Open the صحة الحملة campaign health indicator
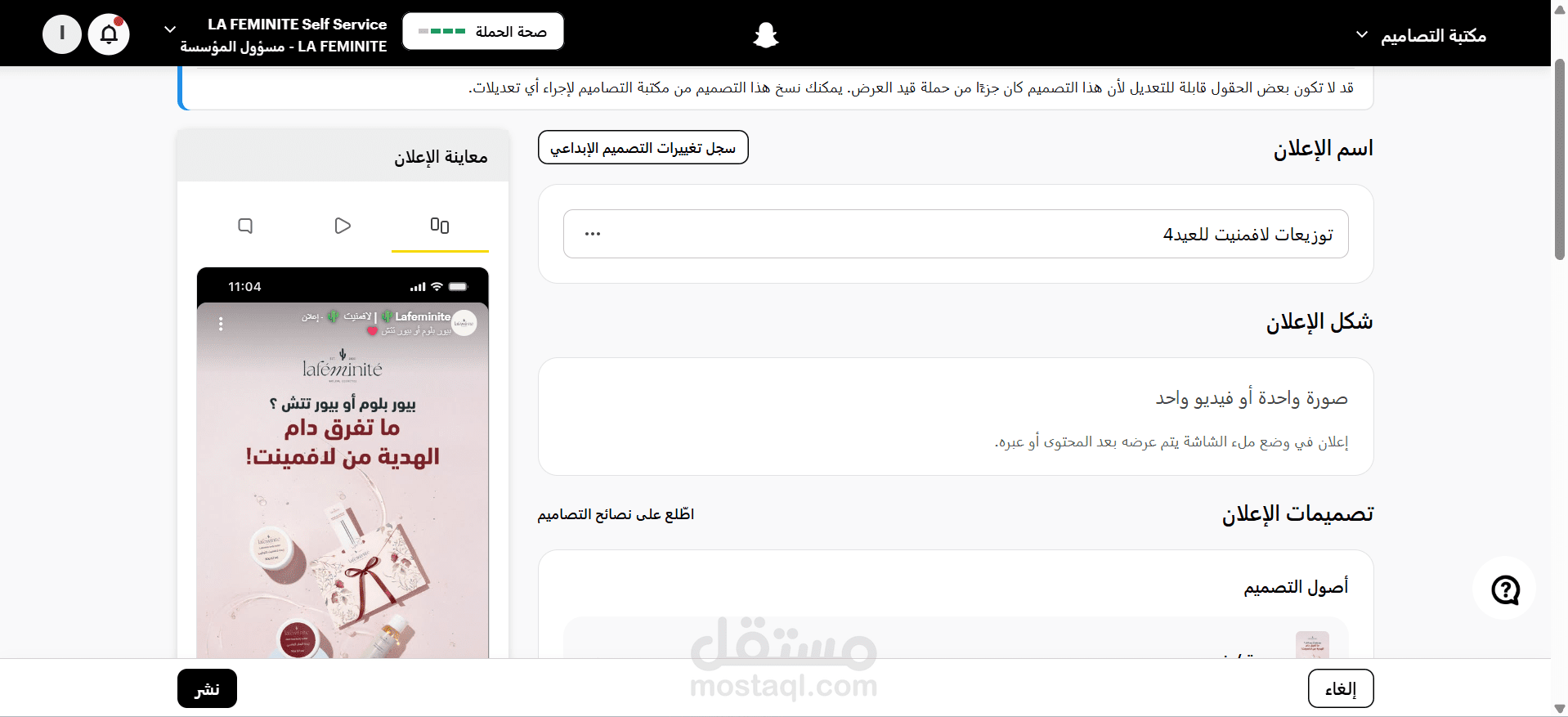 483,32
